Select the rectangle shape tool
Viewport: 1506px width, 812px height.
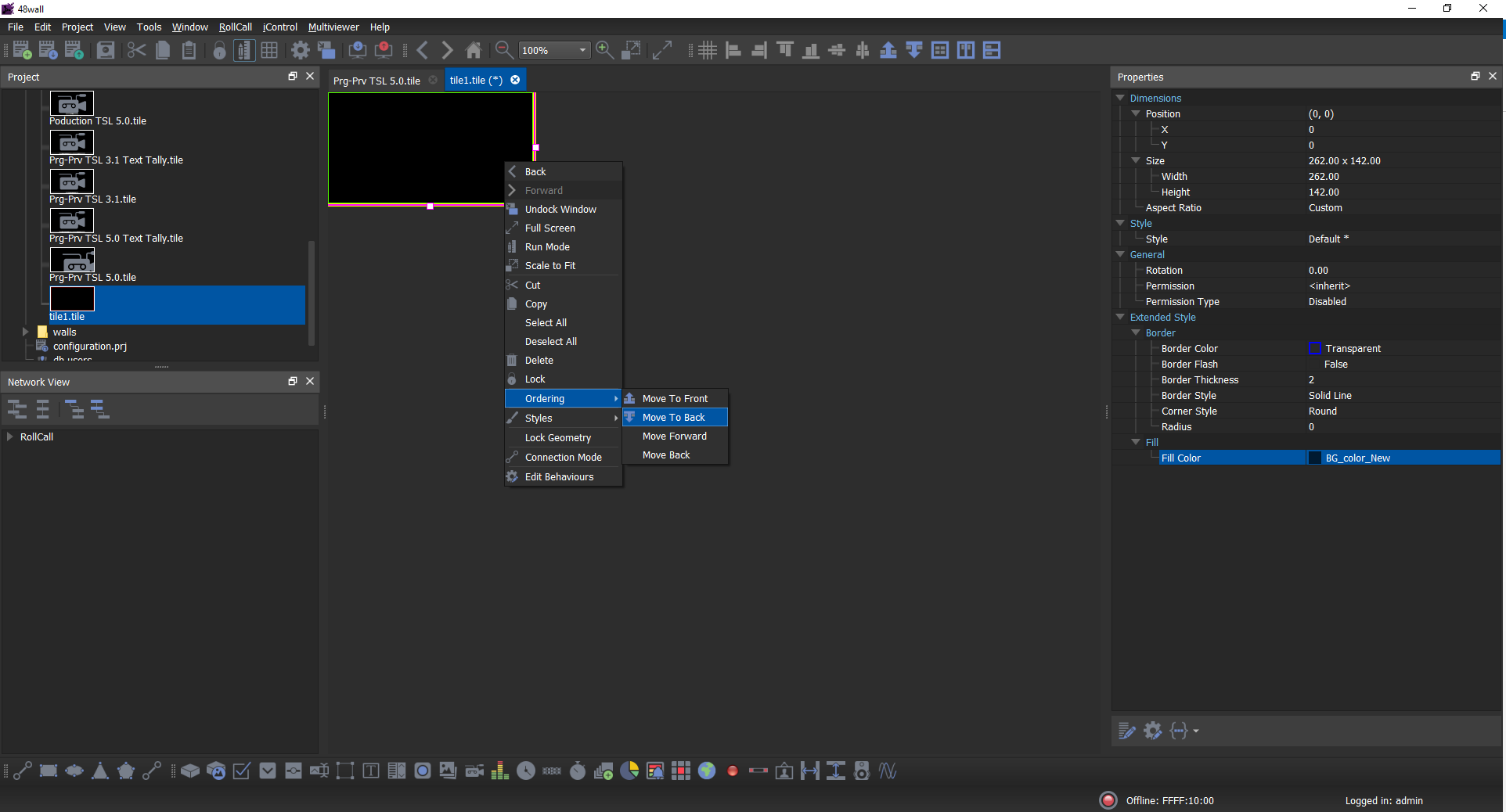point(49,771)
